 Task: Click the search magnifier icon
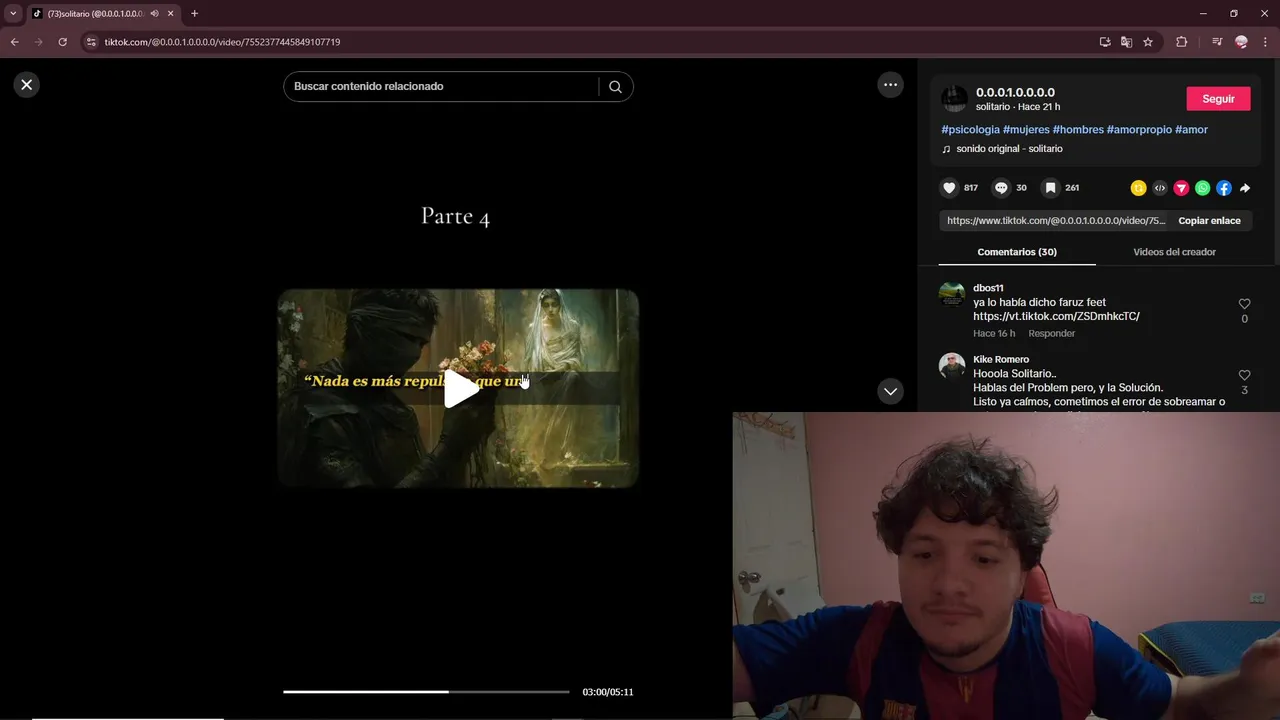tap(615, 86)
